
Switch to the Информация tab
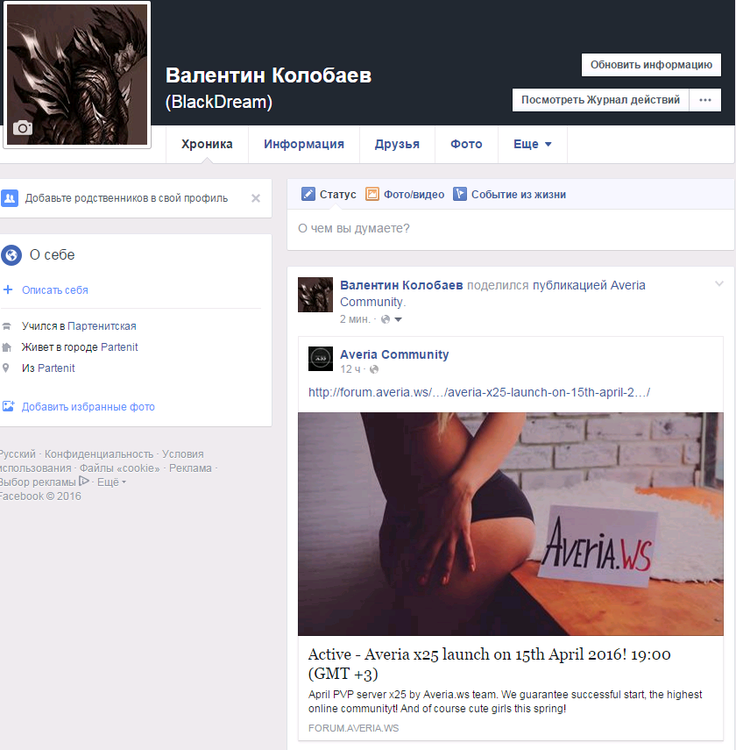(304, 144)
